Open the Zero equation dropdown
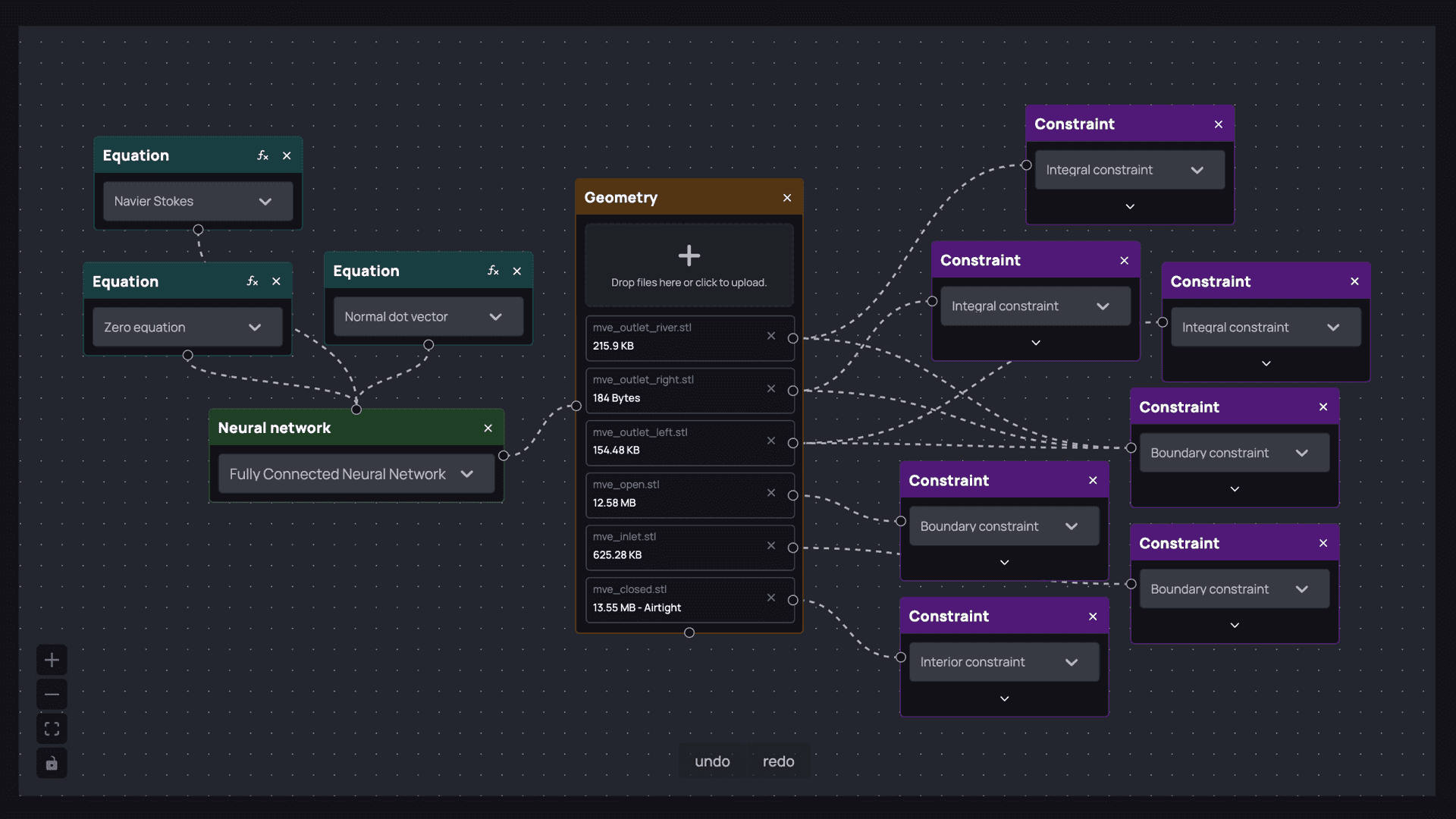1456x819 pixels. point(187,328)
